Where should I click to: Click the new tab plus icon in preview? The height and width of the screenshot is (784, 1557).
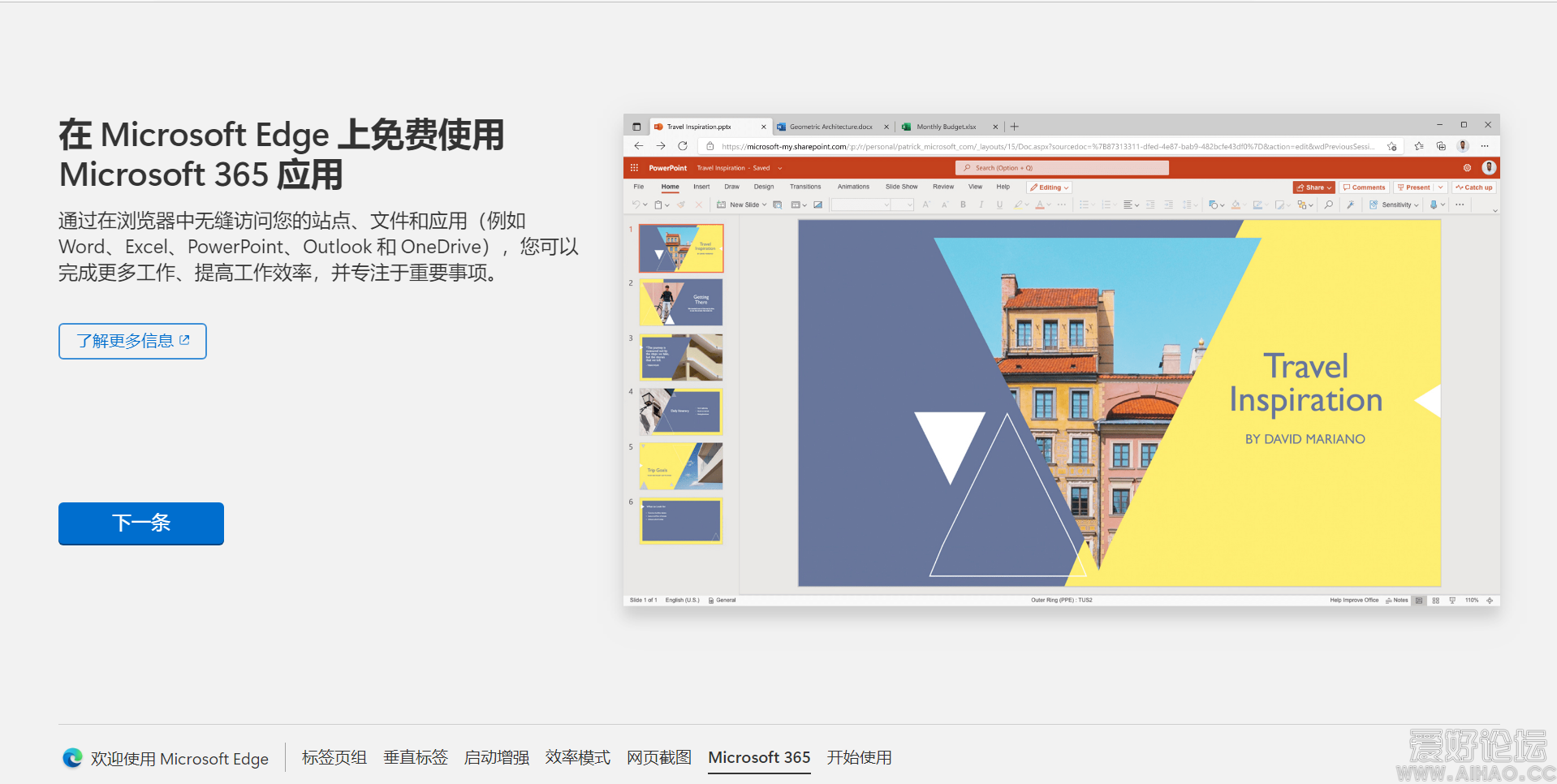click(x=1014, y=127)
